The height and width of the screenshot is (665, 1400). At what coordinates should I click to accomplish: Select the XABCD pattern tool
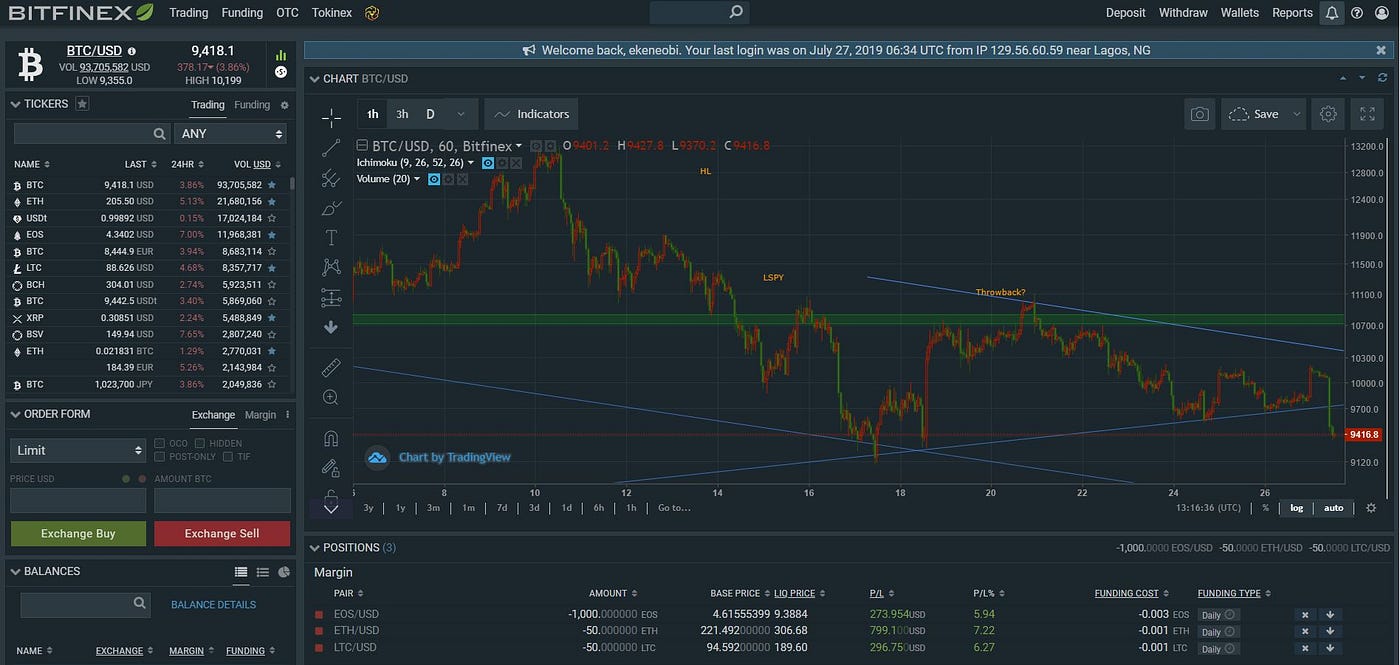click(x=331, y=267)
